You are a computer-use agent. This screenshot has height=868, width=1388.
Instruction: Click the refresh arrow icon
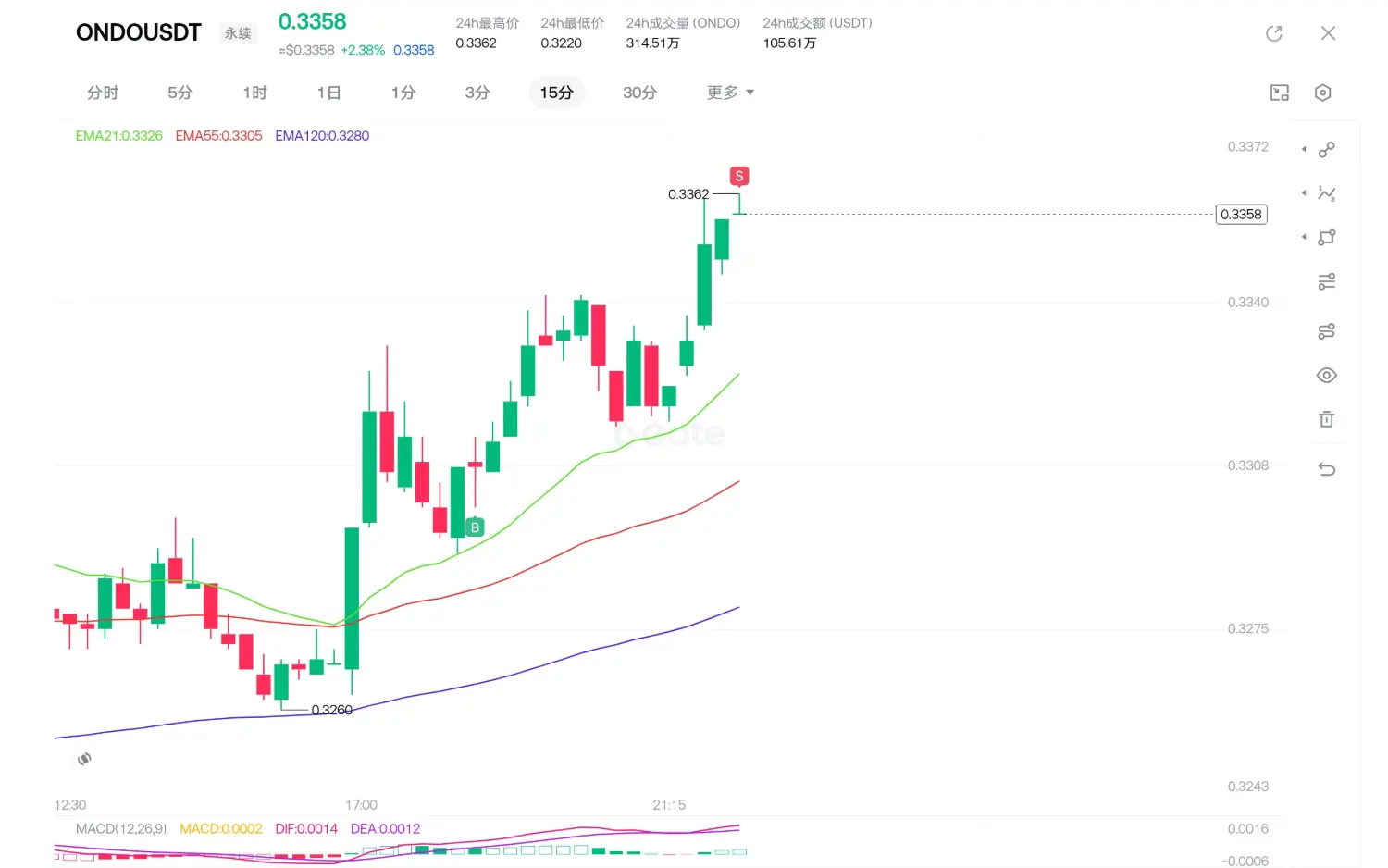click(x=1274, y=33)
